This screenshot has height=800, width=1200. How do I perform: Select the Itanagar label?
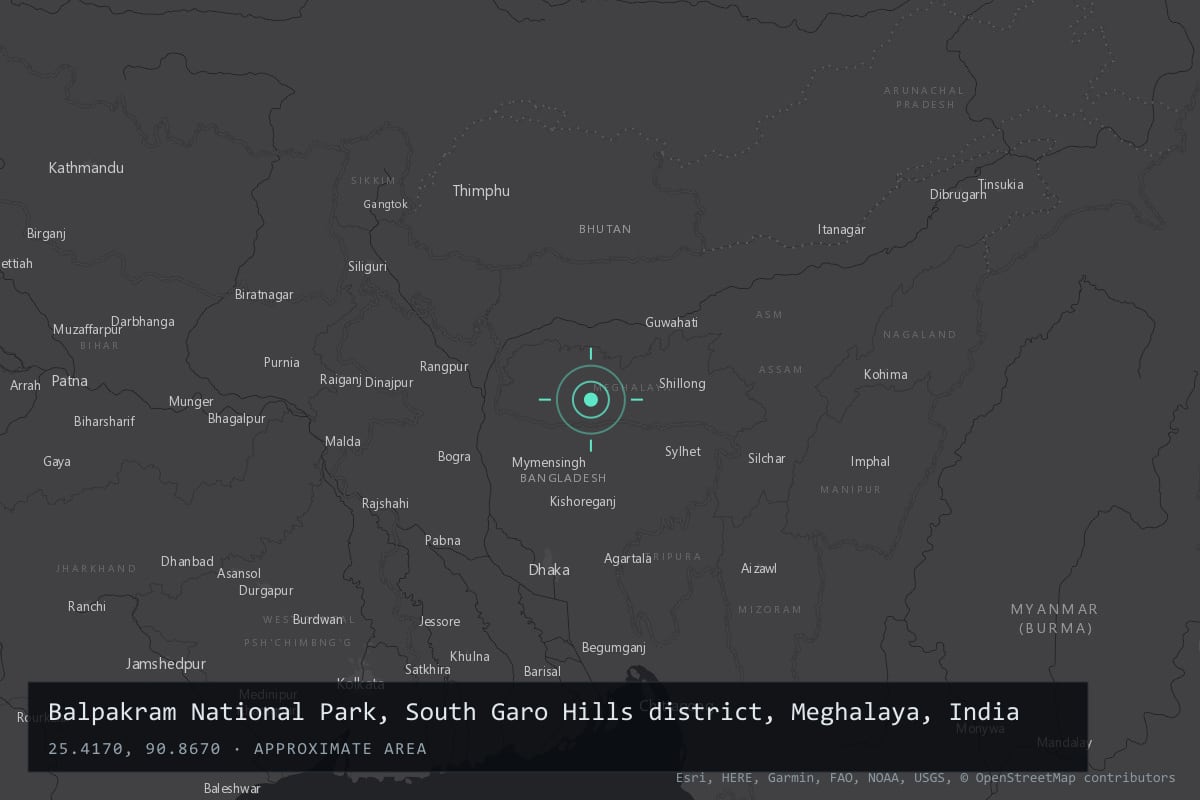(x=841, y=230)
